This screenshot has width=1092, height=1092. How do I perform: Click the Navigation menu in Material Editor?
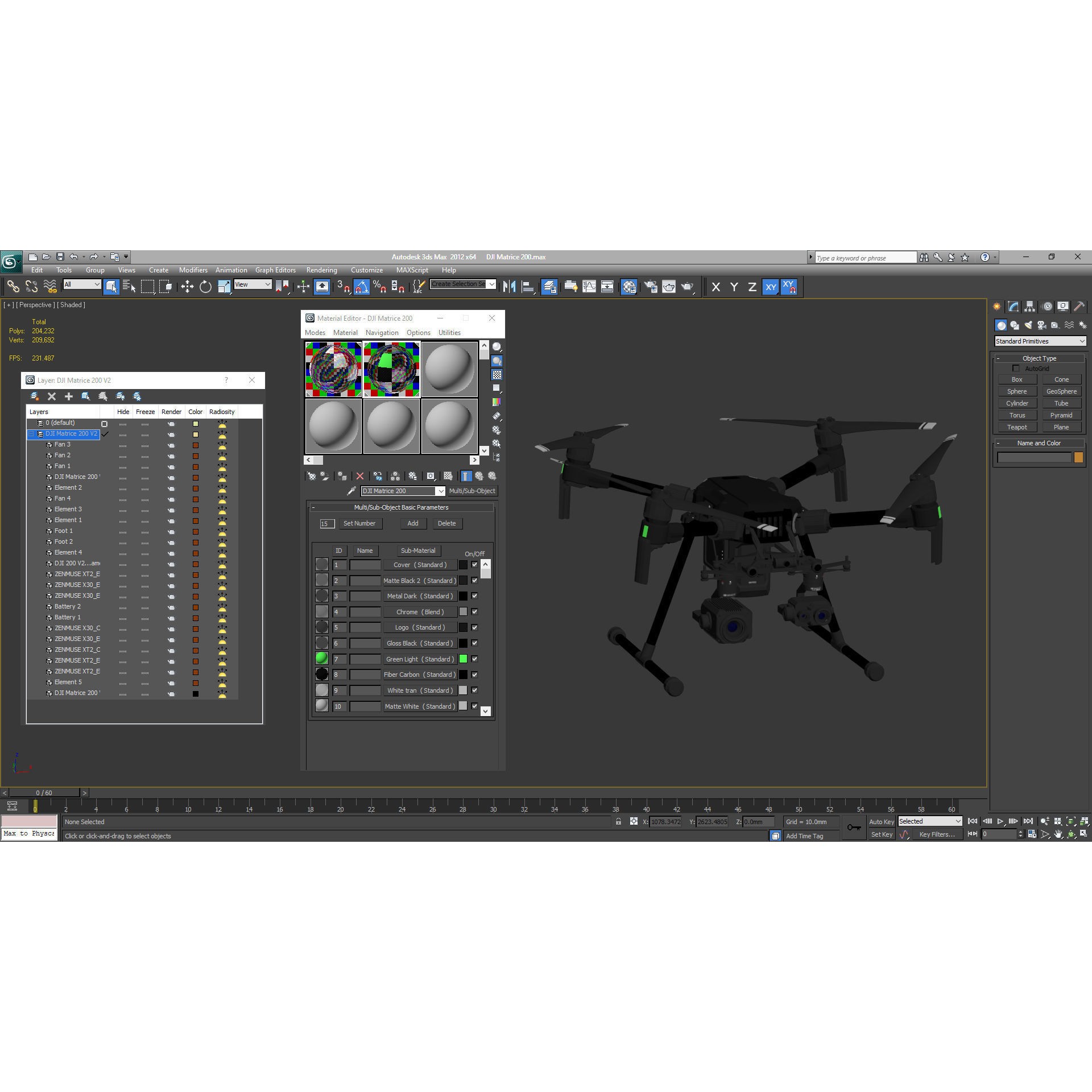pos(382,333)
